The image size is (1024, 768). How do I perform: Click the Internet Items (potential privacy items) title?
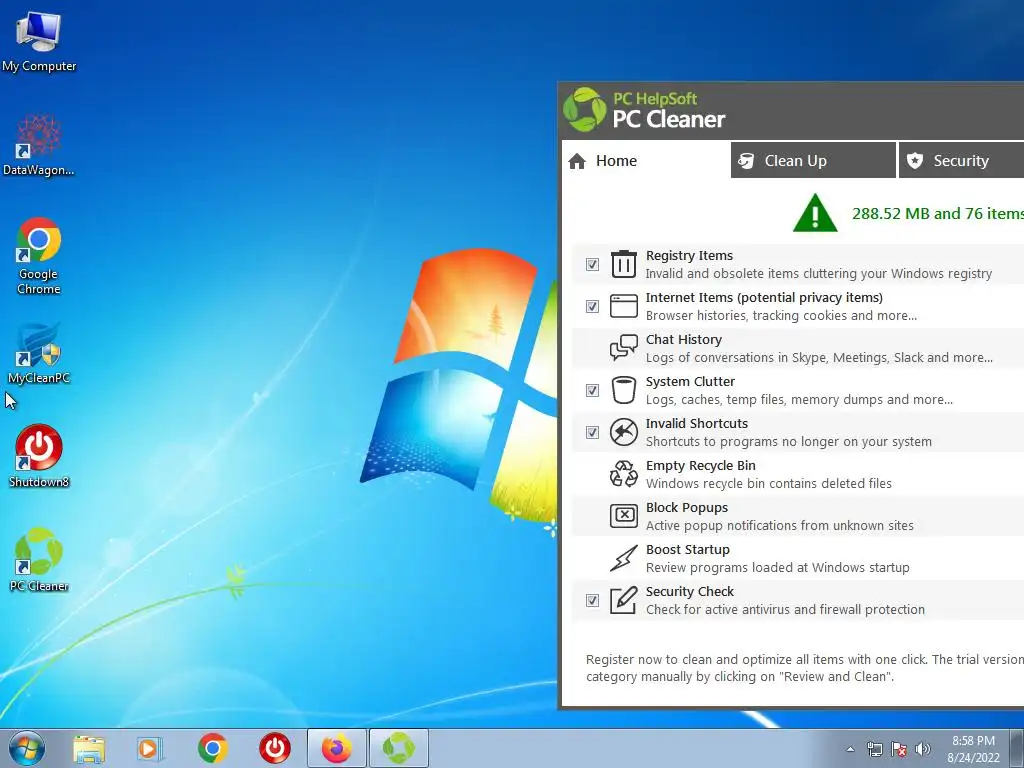coord(764,297)
